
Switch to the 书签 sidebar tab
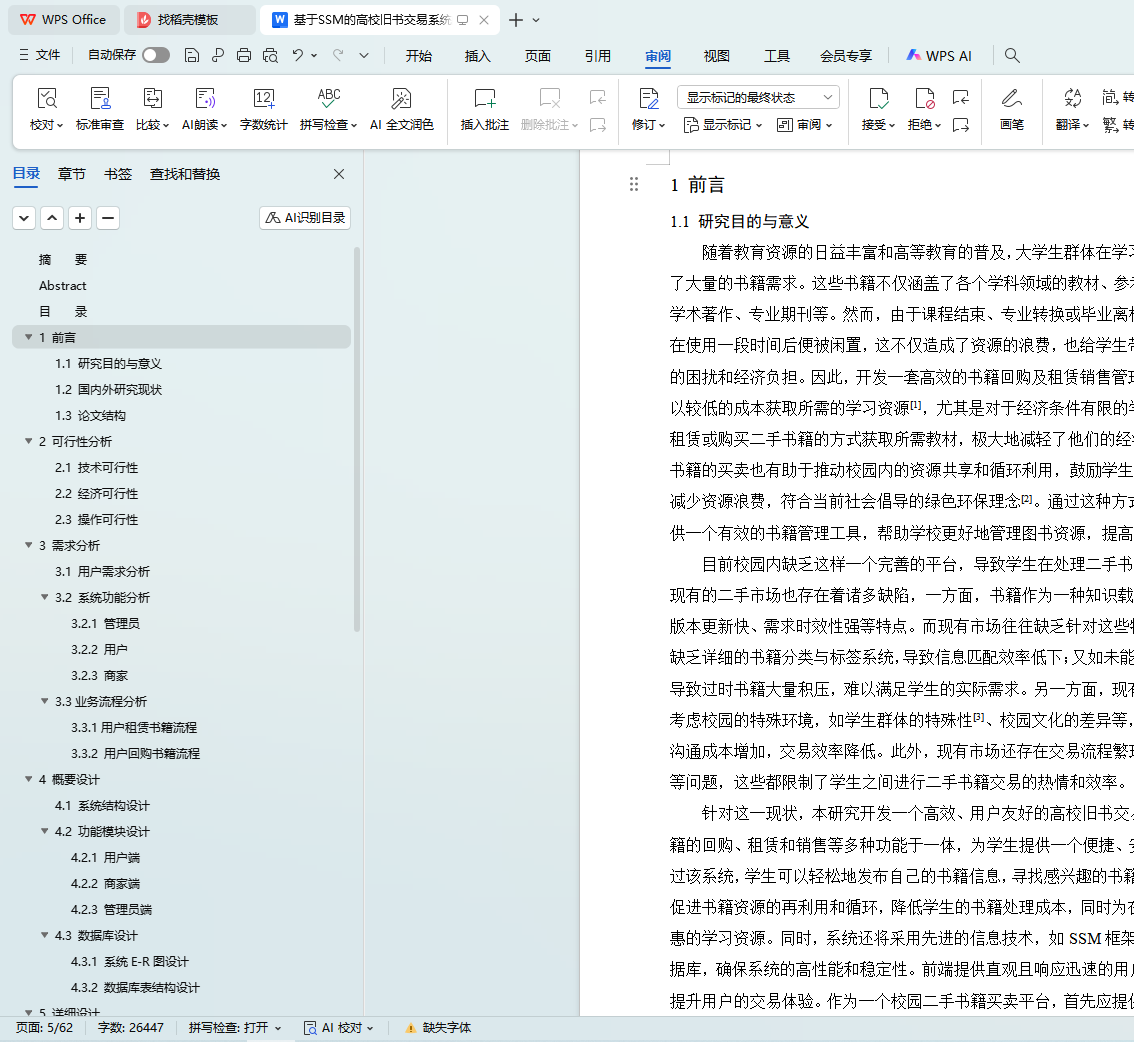pyautogui.click(x=118, y=174)
